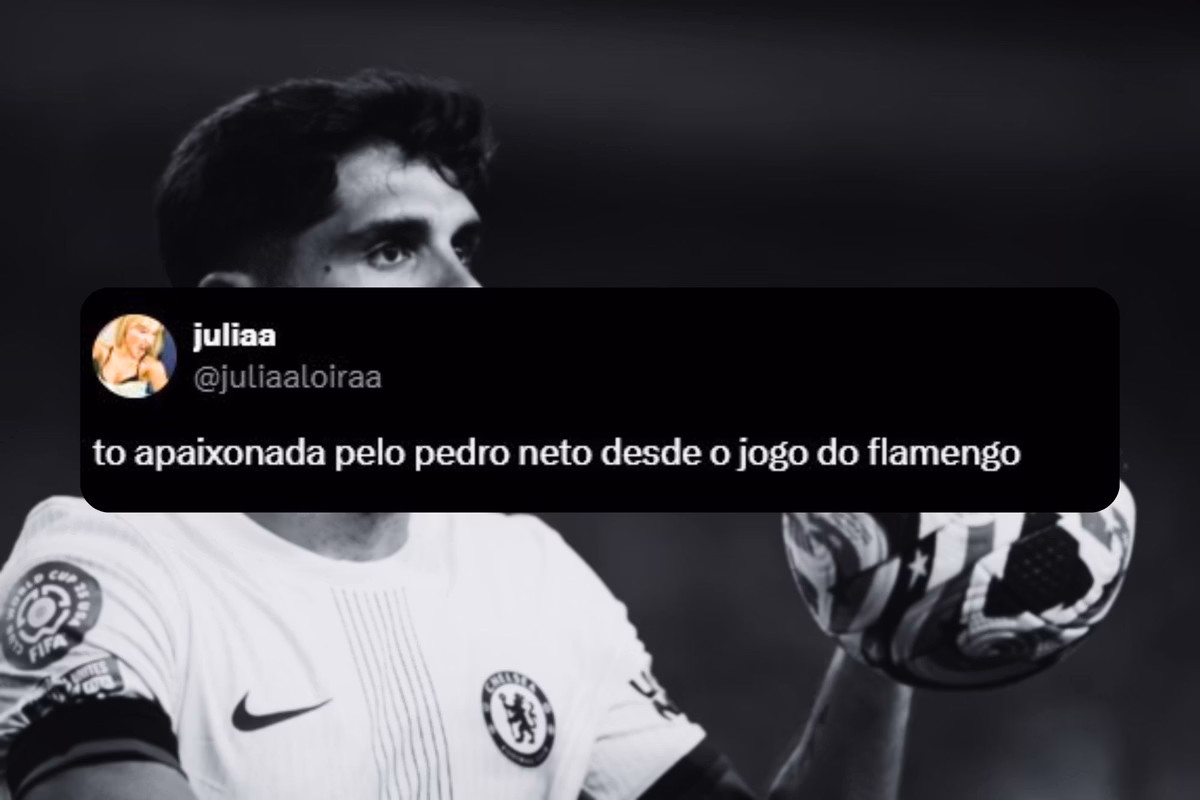This screenshot has height=800, width=1200.
Task: Click the star printed on the ball
Action: (916, 571)
